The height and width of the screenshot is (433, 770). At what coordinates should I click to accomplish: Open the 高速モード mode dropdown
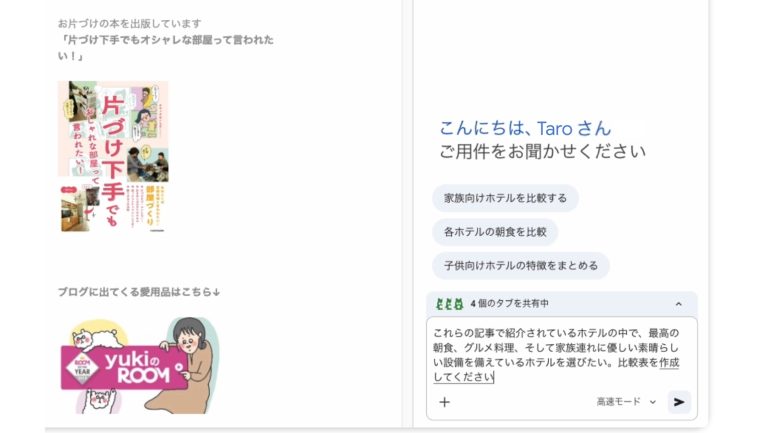coord(626,402)
